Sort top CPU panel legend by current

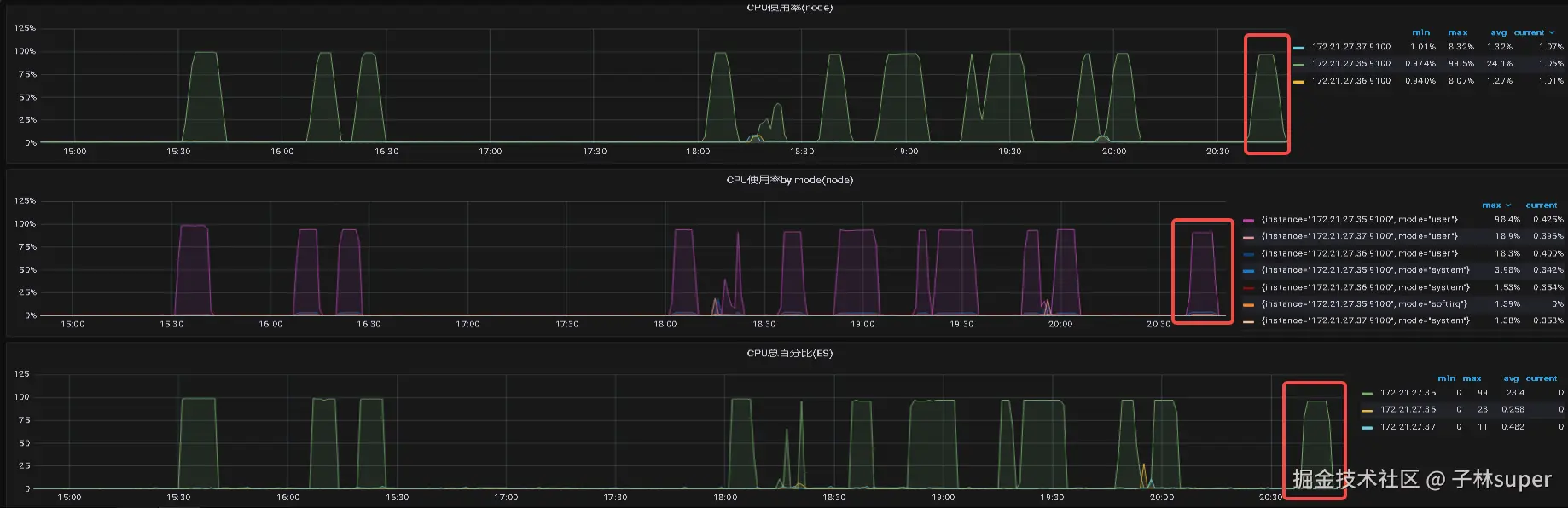click(x=1530, y=32)
